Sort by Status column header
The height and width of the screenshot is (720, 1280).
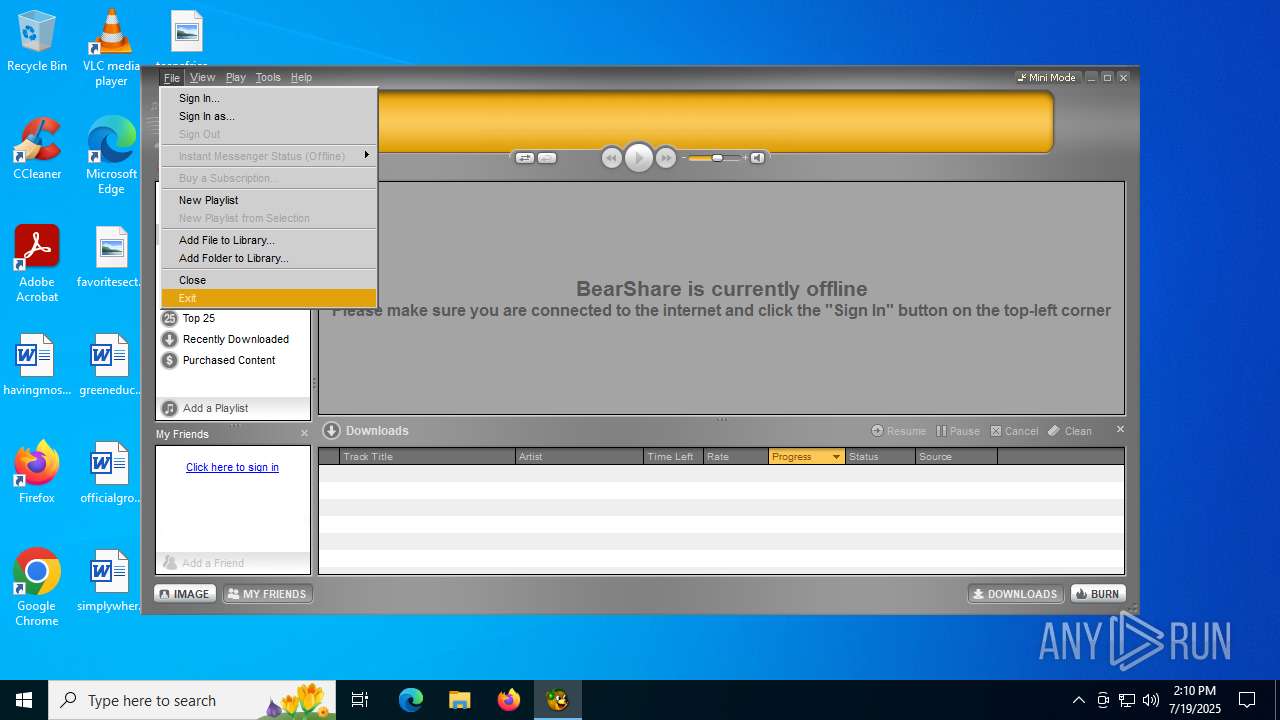[880, 456]
